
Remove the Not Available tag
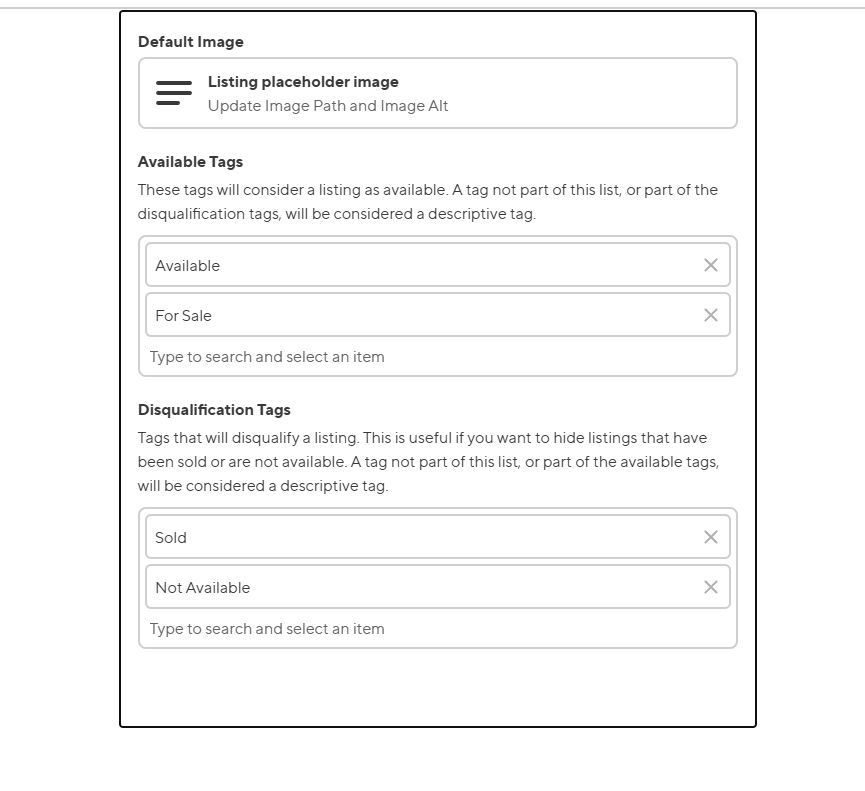[x=711, y=587]
